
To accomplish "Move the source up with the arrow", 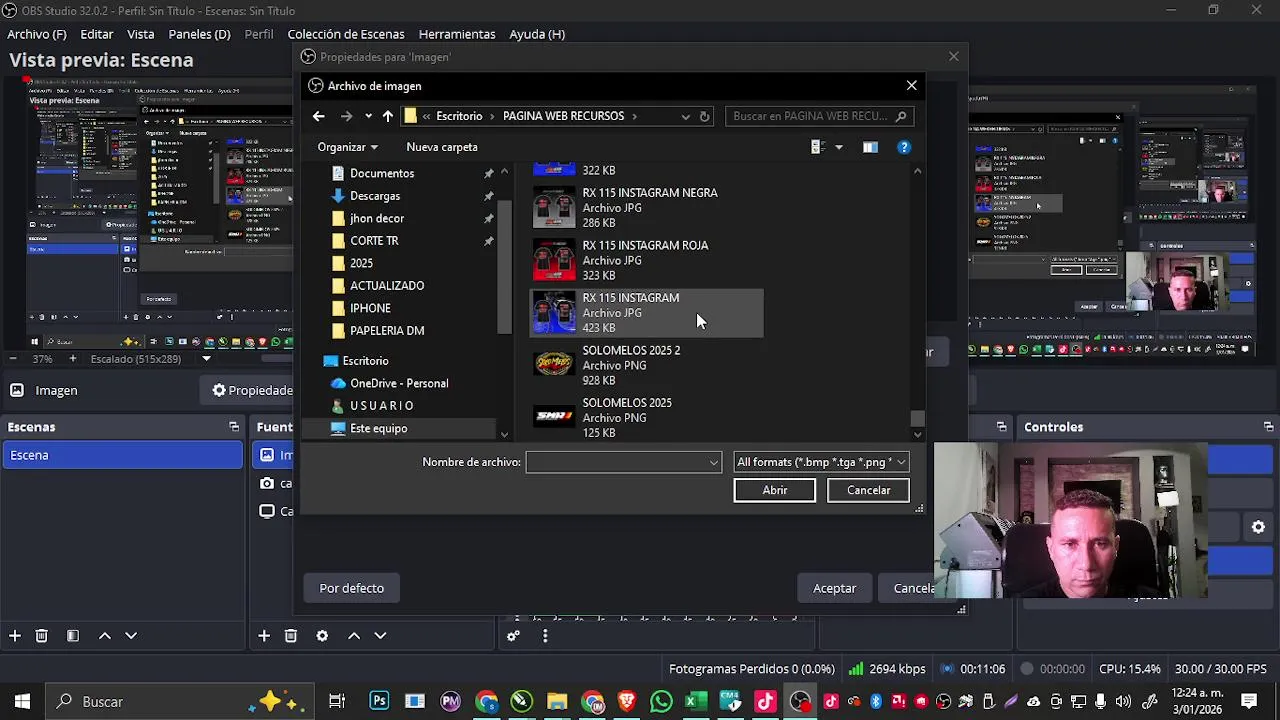I will click(x=354, y=636).
